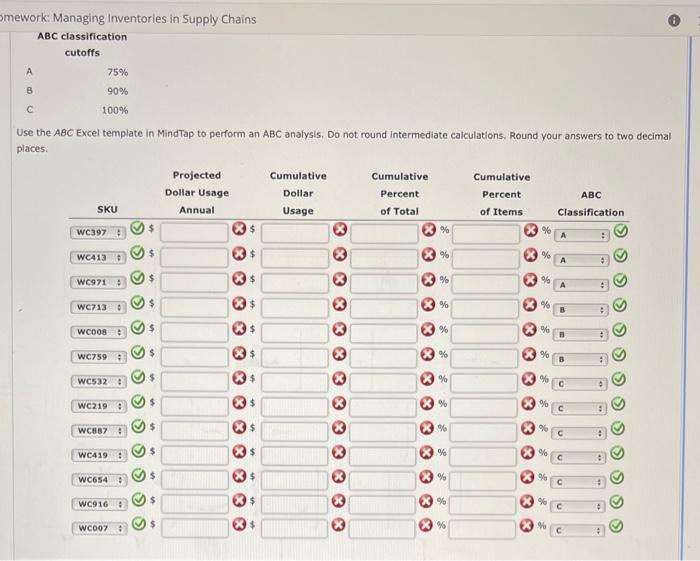Open ABC Classification dropdown for WC532 row
The height and width of the screenshot is (561, 700).
pos(580,384)
